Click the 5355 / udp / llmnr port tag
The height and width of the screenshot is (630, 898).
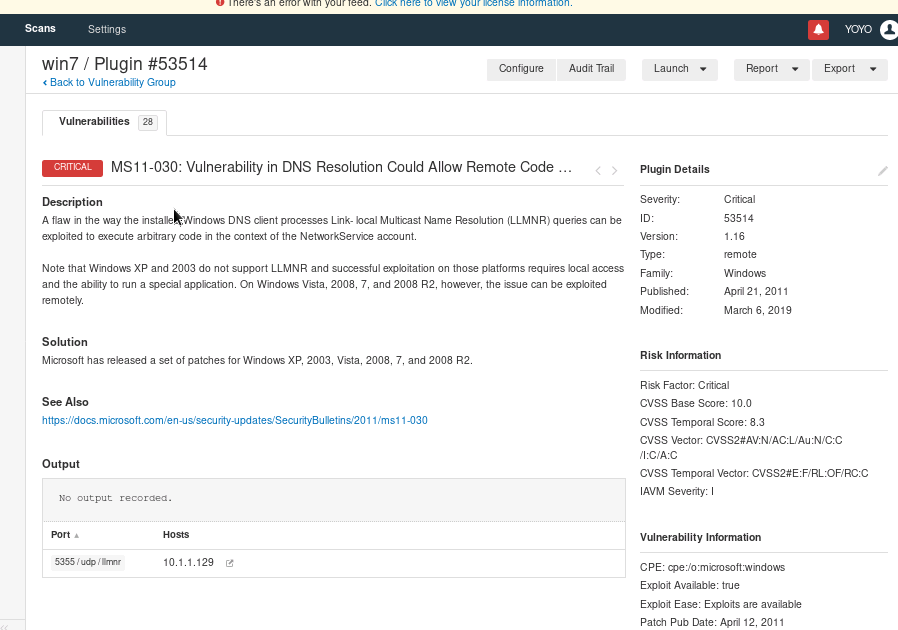click(x=88, y=562)
